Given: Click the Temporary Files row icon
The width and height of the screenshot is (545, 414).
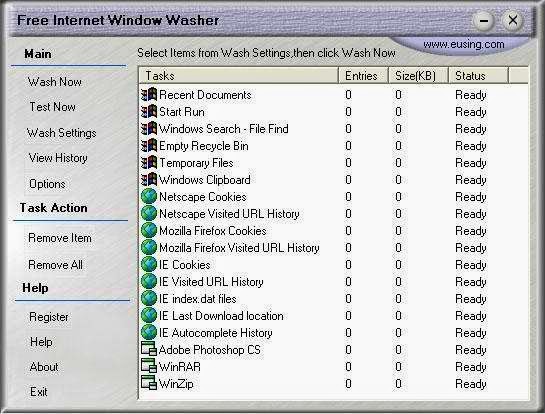Looking at the screenshot, I should point(149,163).
